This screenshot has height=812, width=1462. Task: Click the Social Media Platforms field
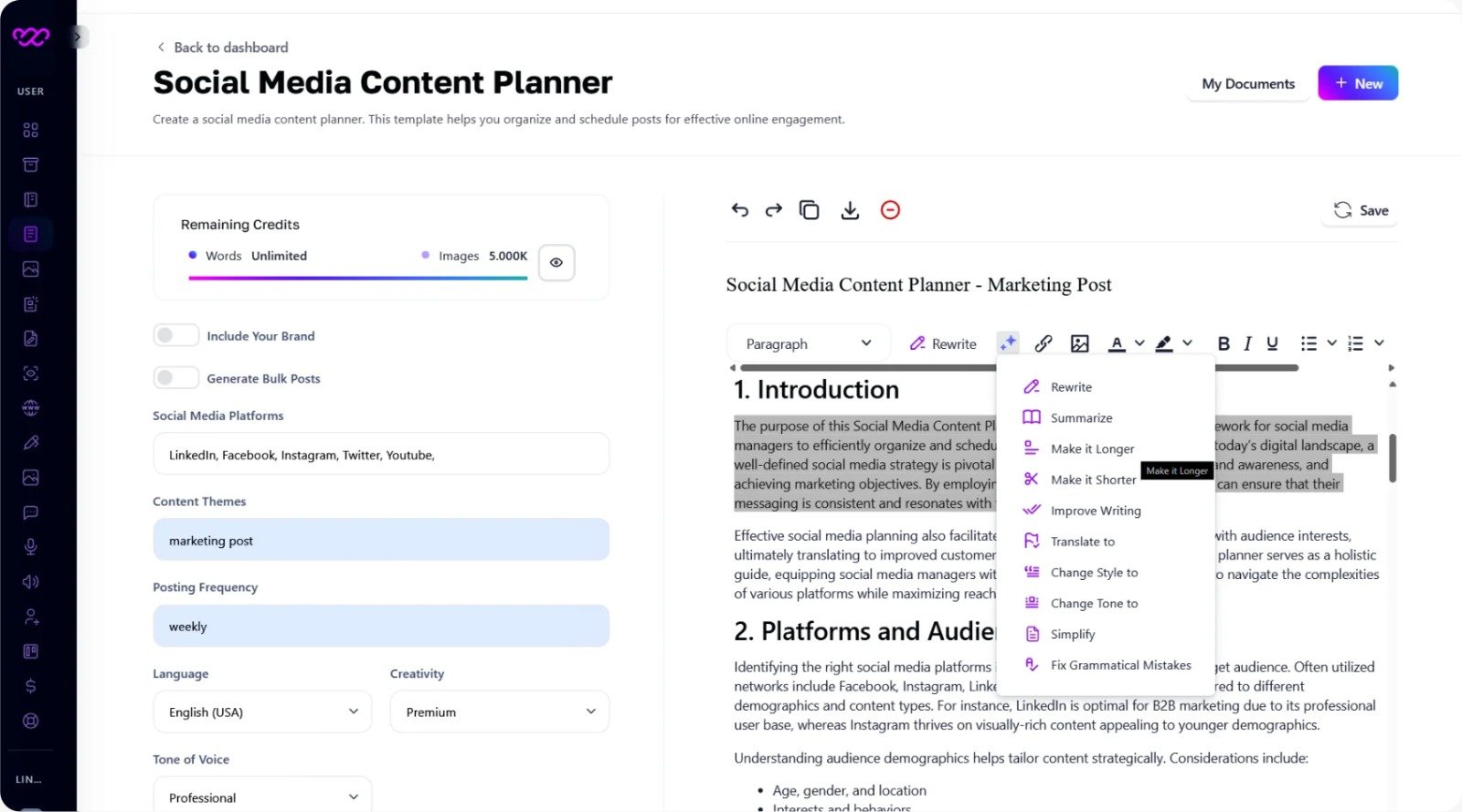click(x=381, y=454)
